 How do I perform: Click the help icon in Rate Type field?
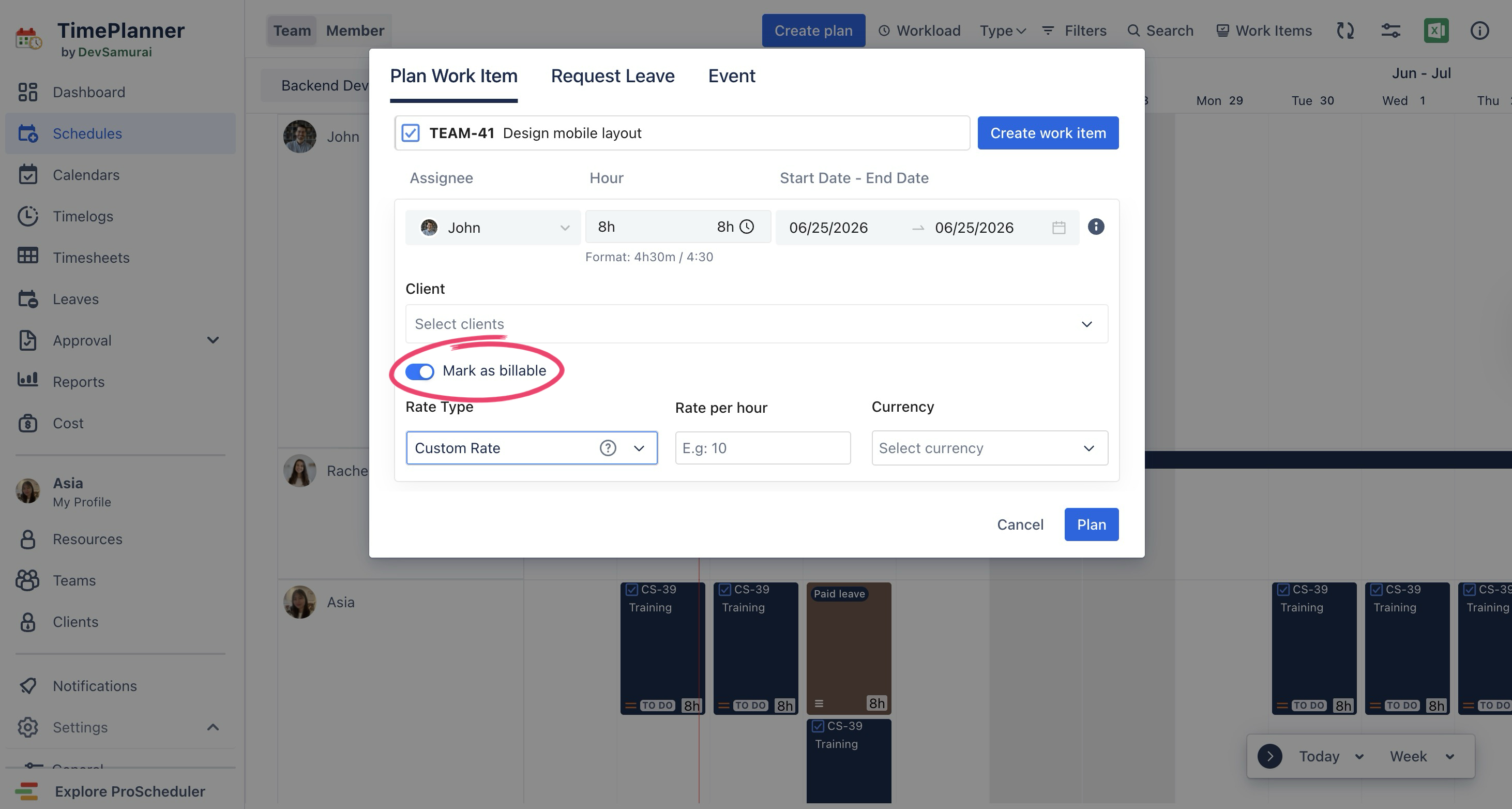(x=608, y=448)
